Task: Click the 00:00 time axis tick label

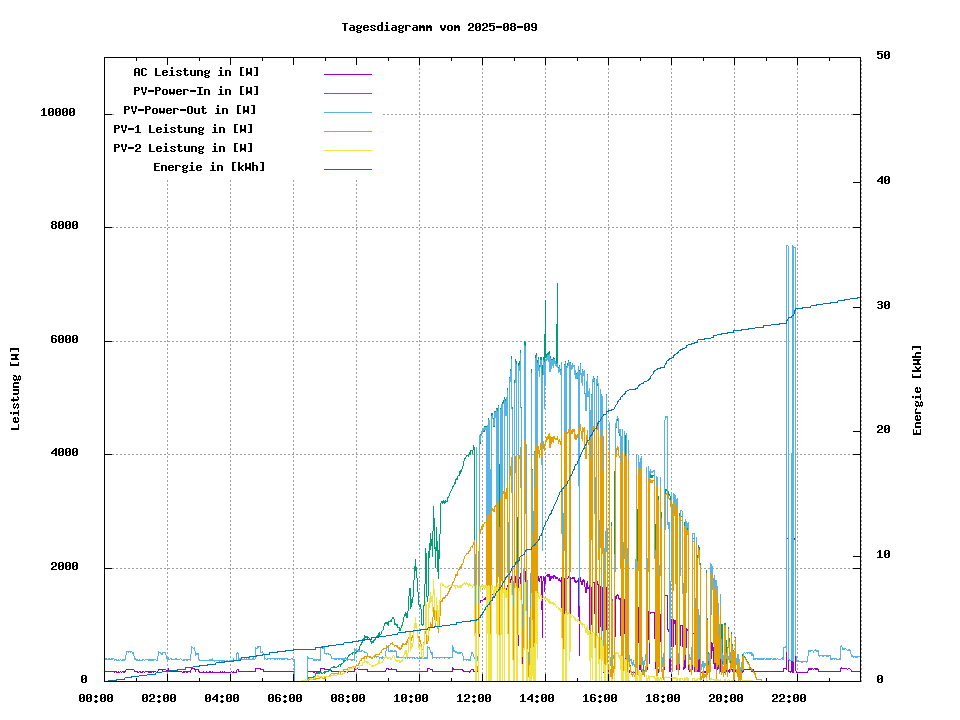Action: click(96, 698)
